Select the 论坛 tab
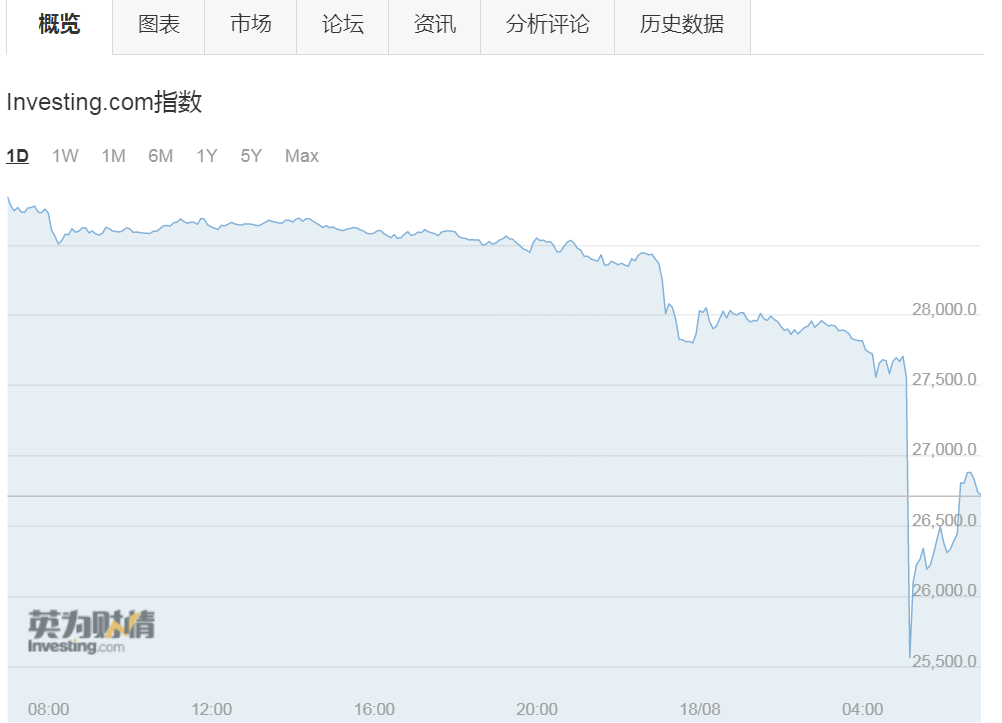1002x723 pixels. [x=343, y=25]
